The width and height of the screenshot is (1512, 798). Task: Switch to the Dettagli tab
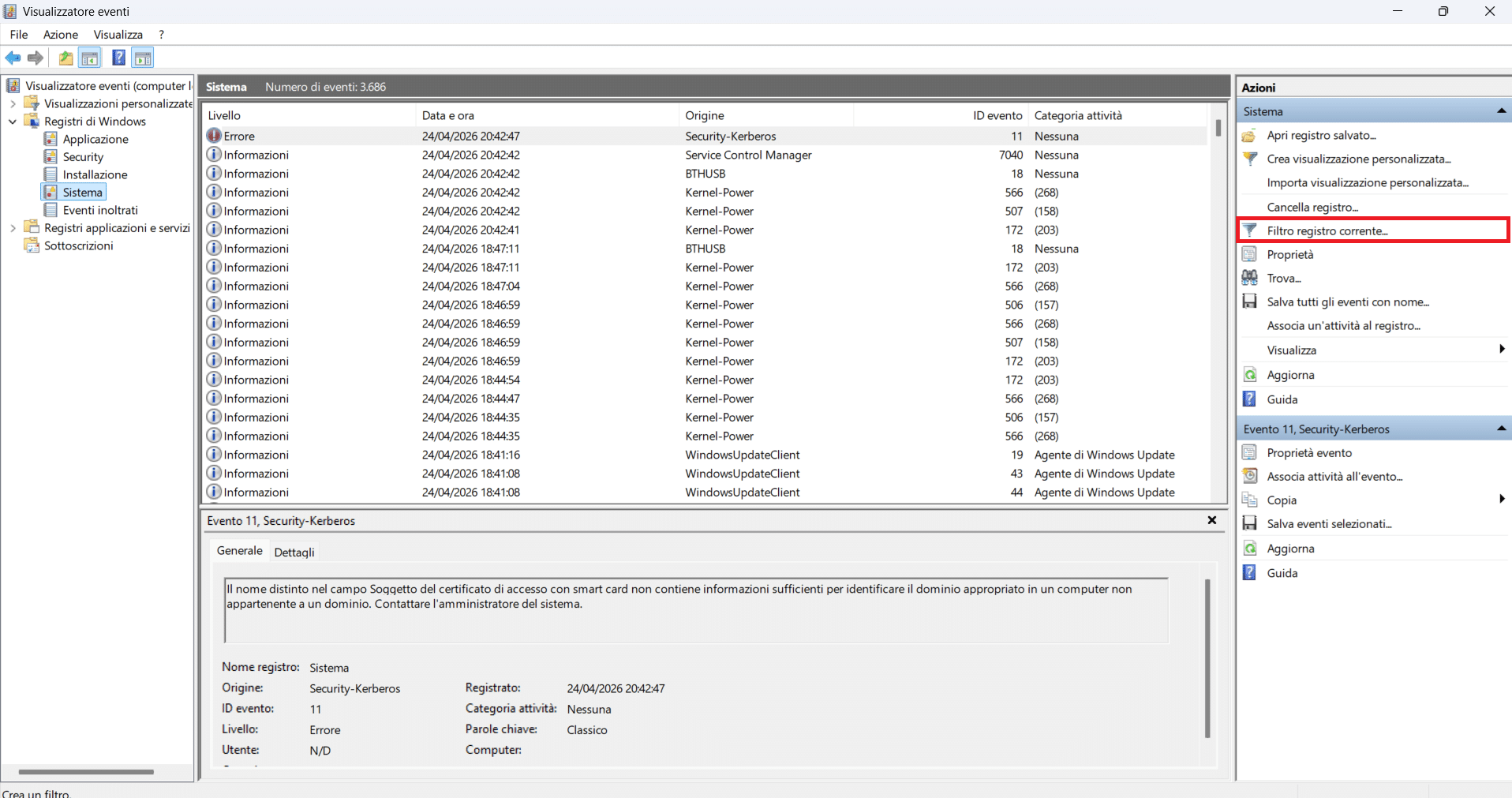point(294,552)
